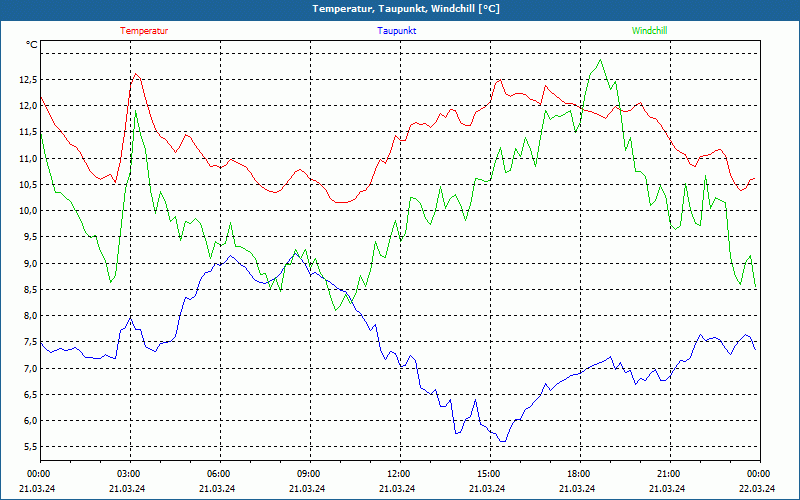This screenshot has width=800, height=500.
Task: Click the 18:00 time axis label
Action: click(579, 474)
